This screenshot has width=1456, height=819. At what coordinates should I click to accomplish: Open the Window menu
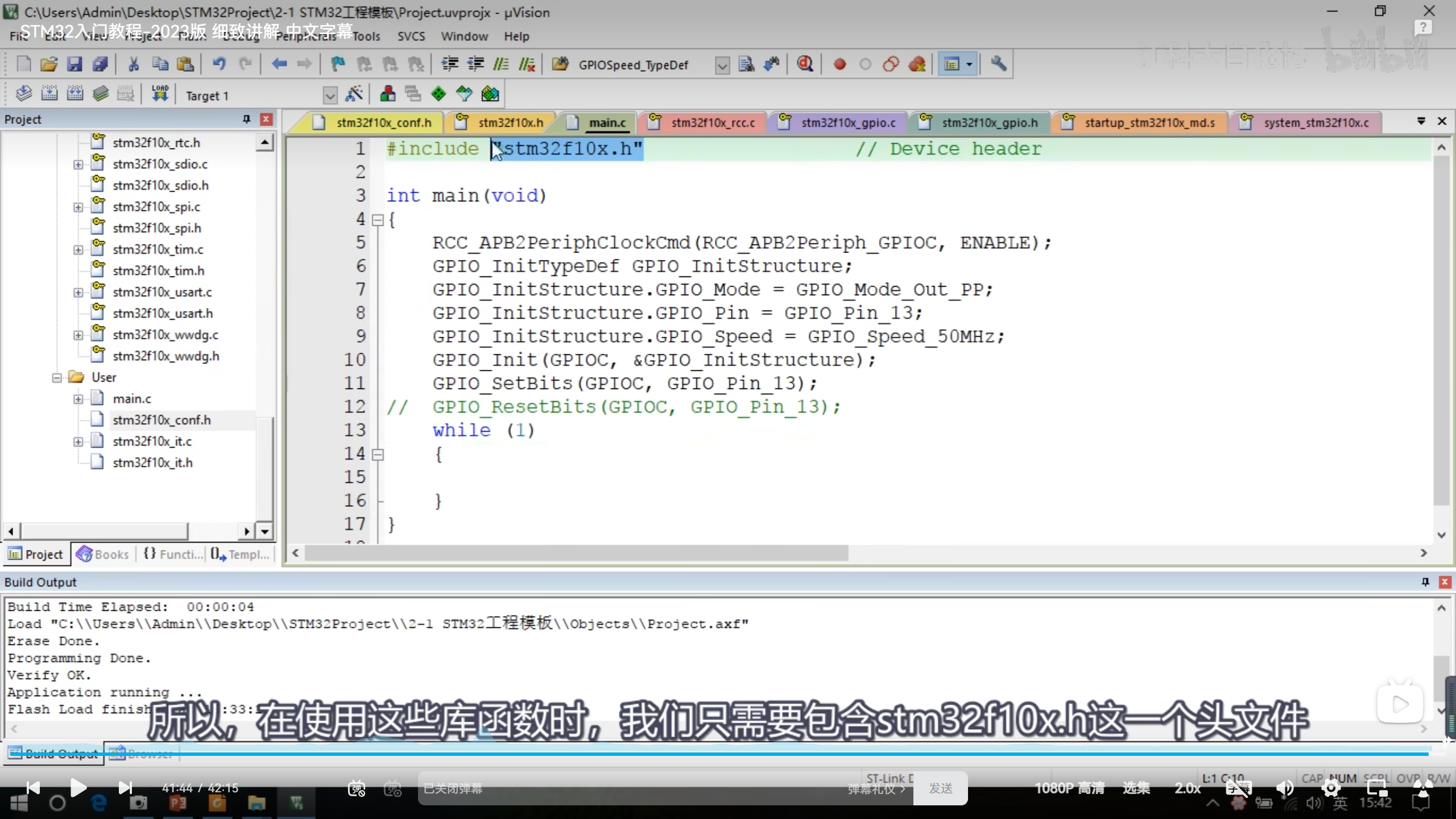[x=464, y=36]
